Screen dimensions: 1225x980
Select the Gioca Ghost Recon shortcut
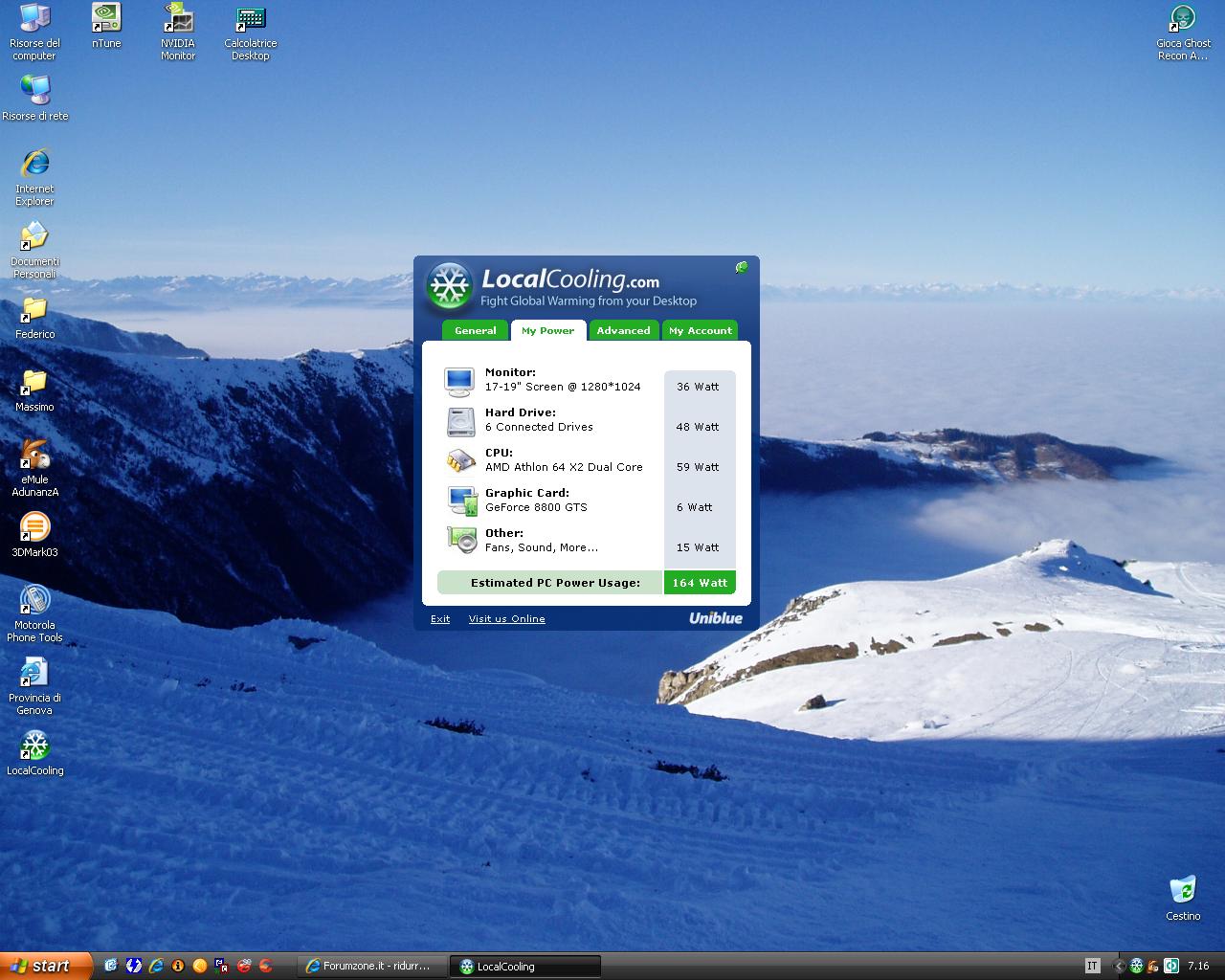click(x=1184, y=32)
